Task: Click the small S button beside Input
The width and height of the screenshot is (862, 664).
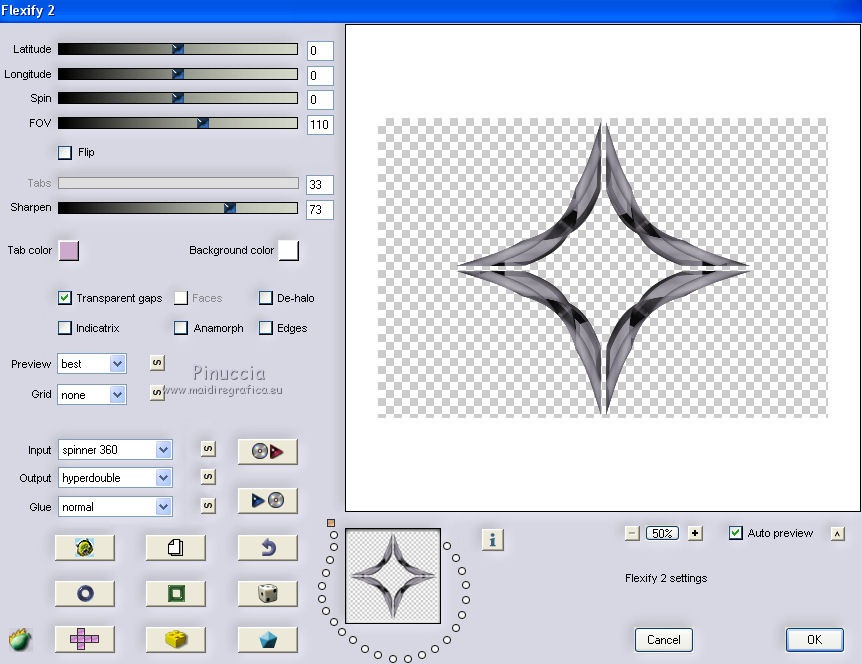Action: (x=208, y=449)
